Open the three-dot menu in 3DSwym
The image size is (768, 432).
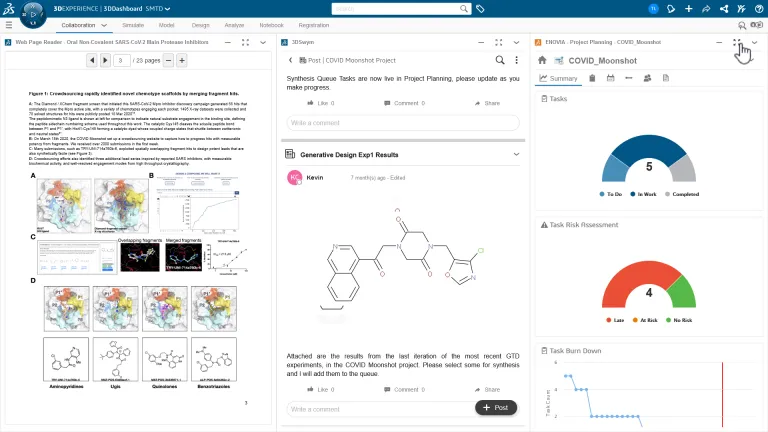pos(516,60)
